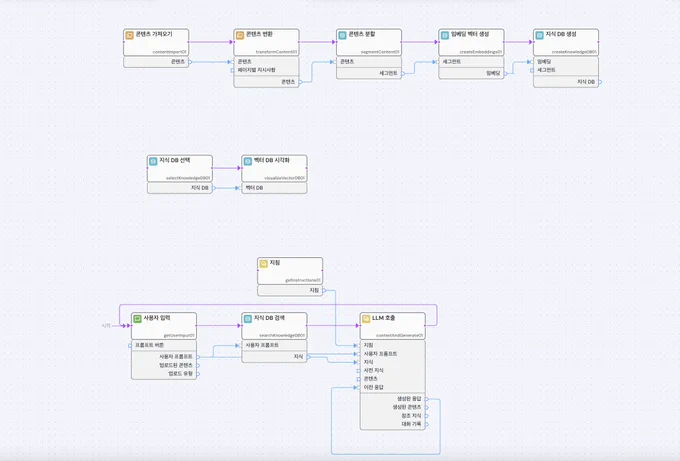680x461 pixels.
Task: Click the orange icon on 콘텐츠 가져오기 node
Action: click(x=129, y=35)
